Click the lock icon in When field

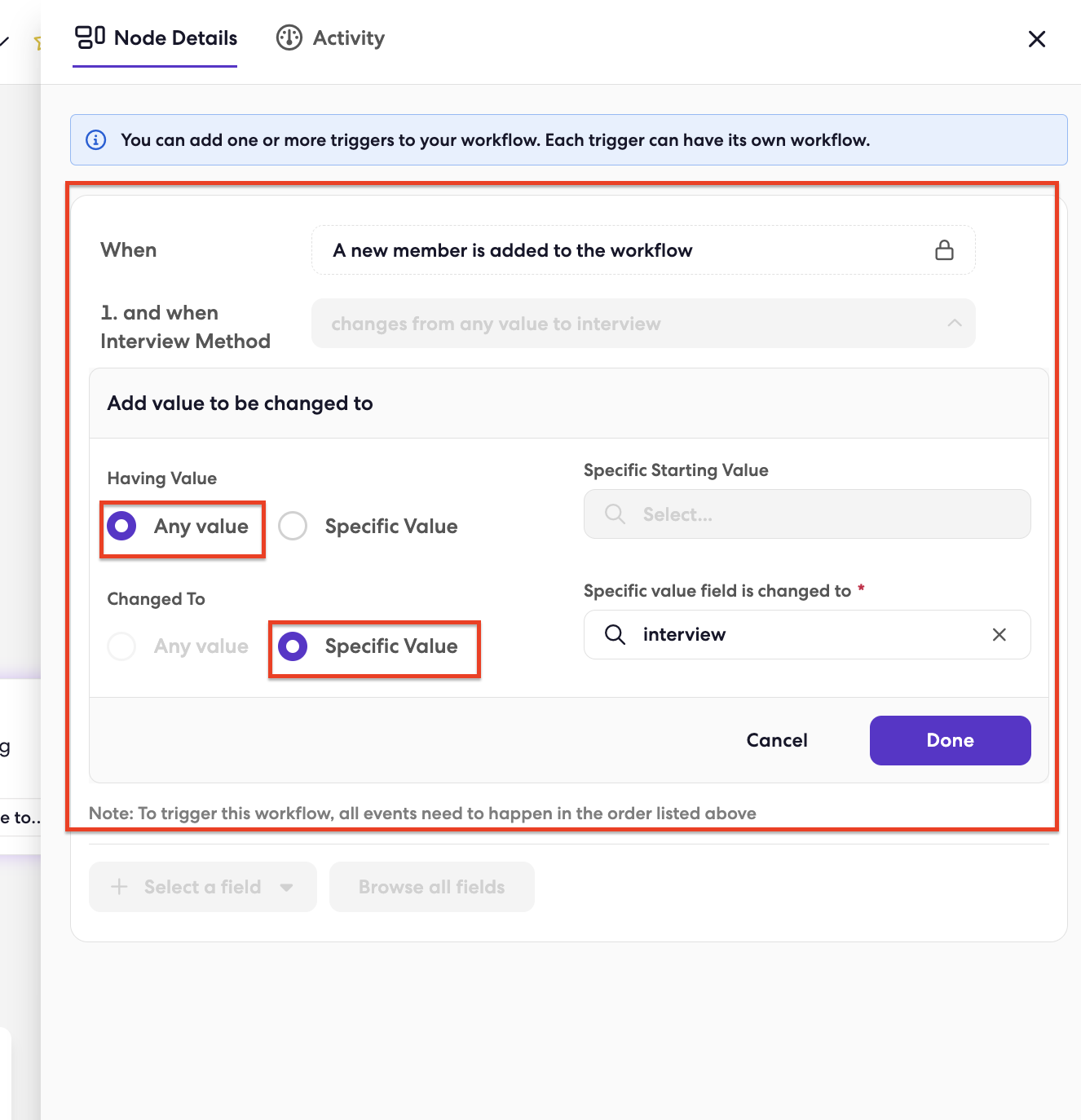tap(944, 250)
